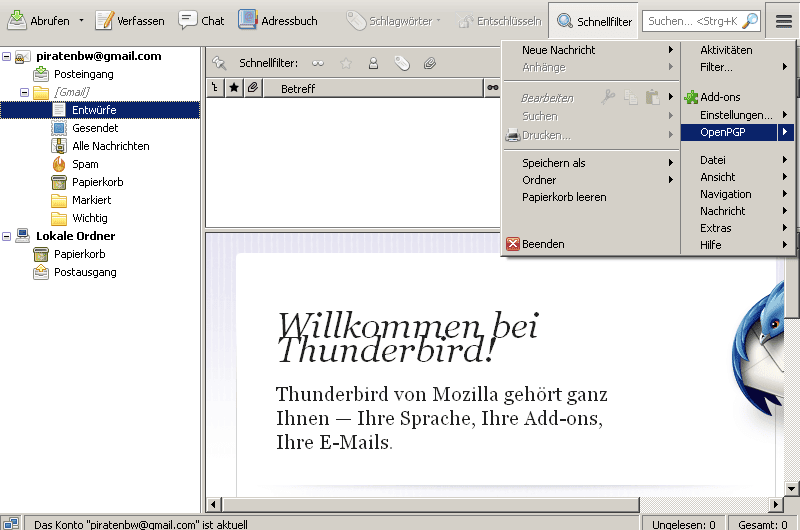Collapse the Lokale Ordner tree

pos(6,236)
